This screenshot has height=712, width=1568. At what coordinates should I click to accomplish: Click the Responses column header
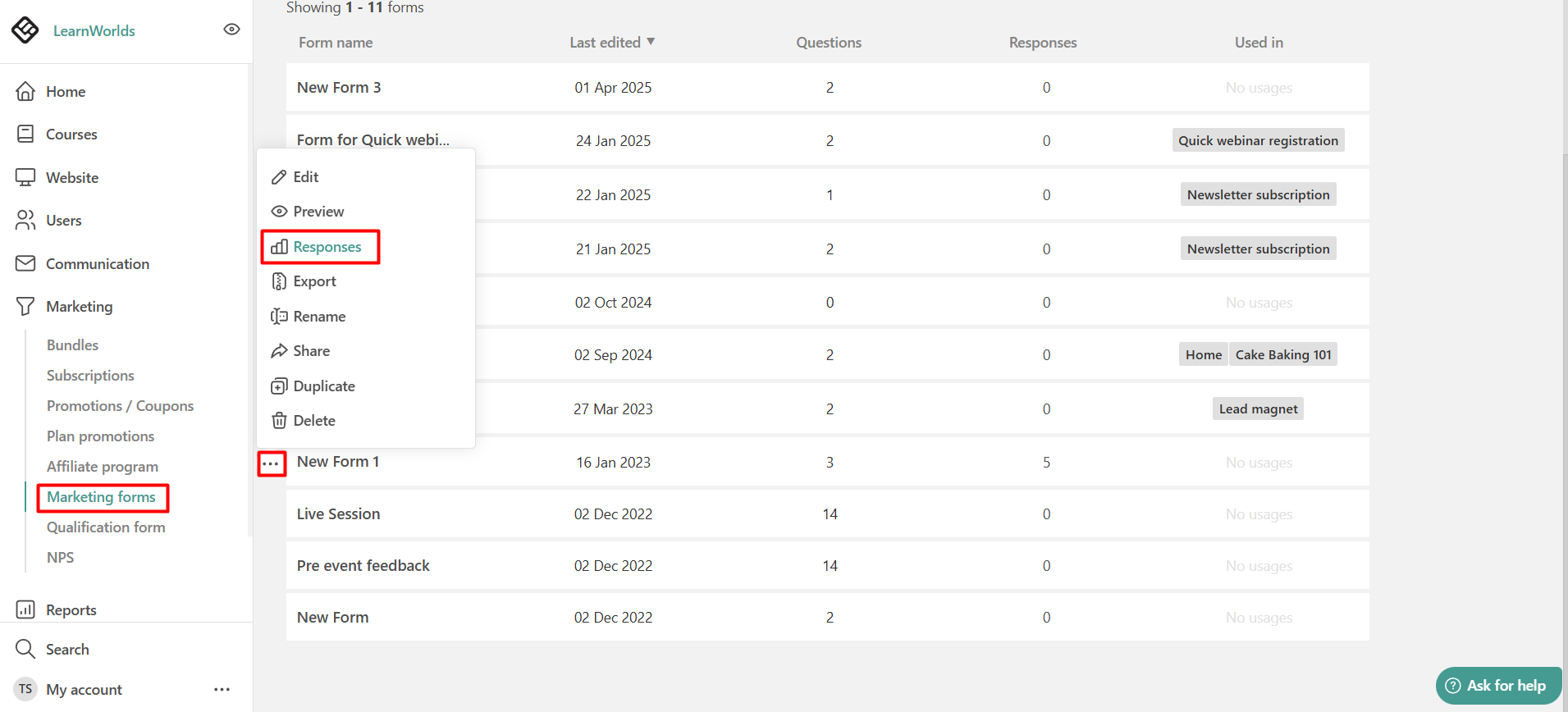(x=1043, y=43)
